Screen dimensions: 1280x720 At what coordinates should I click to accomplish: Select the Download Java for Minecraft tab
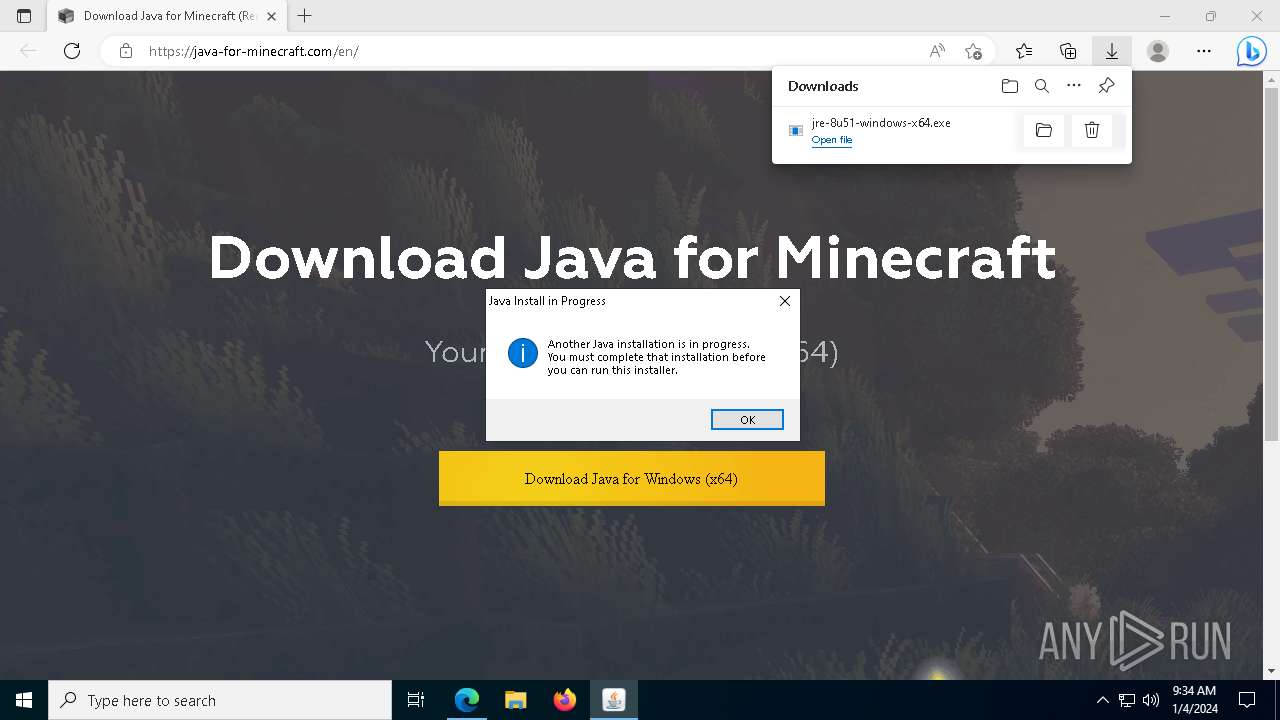point(167,16)
